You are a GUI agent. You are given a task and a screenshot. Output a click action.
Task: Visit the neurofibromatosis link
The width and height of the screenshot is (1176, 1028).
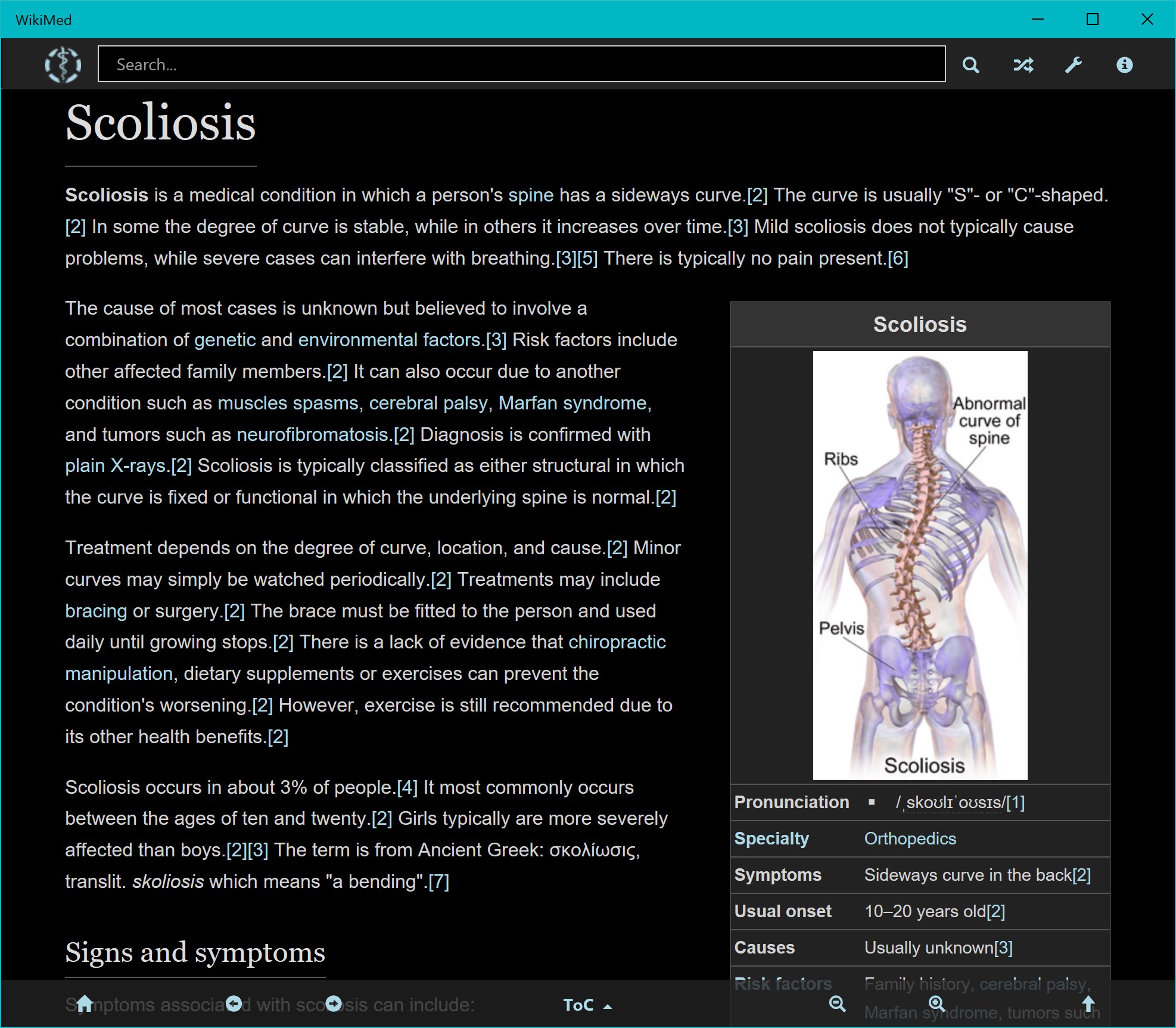[310, 434]
